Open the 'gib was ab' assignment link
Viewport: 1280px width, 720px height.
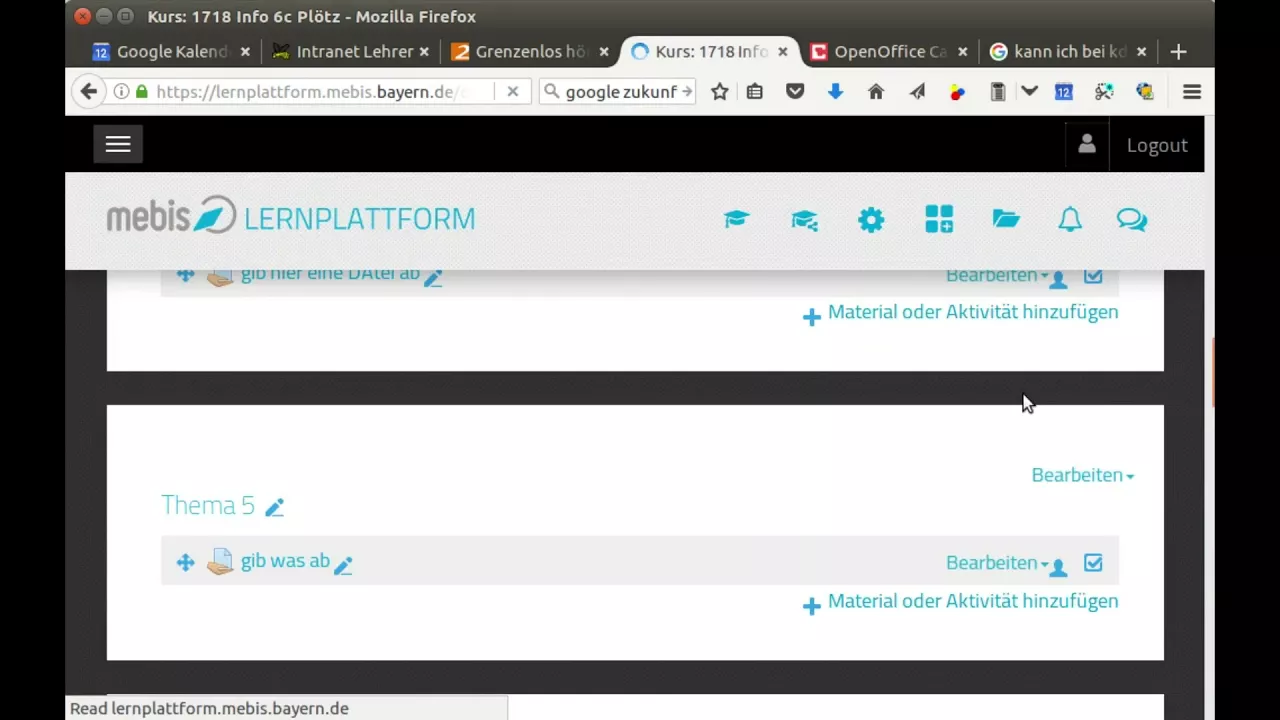285,561
